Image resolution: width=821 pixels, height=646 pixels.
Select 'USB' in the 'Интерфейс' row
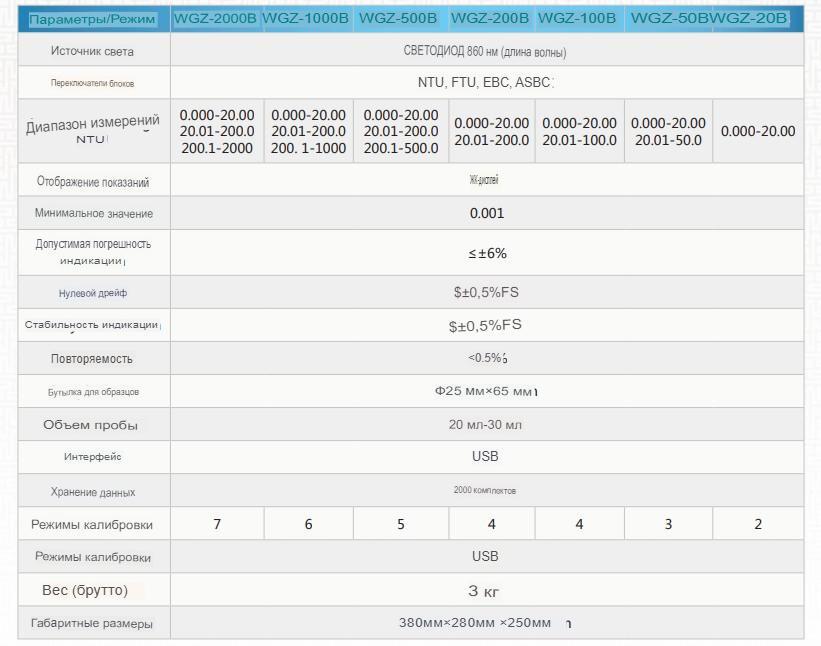pos(485,456)
